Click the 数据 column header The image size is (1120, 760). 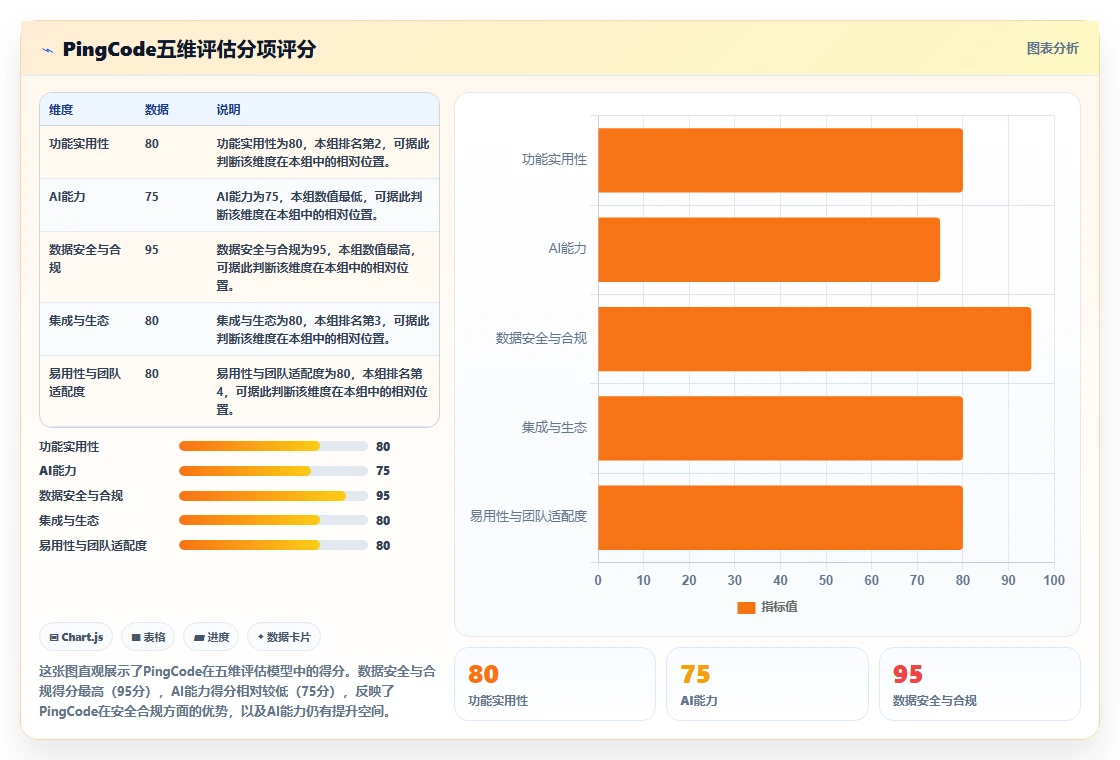[156, 110]
